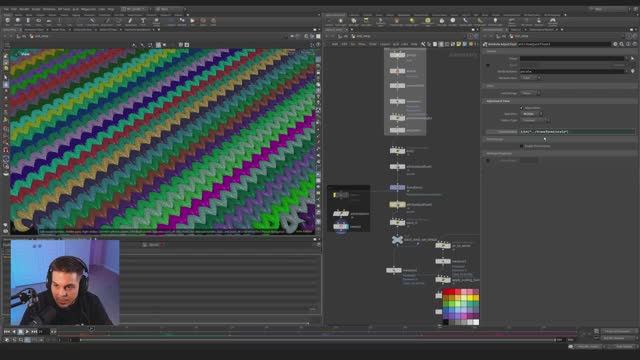Add an Environment Light from the shelf

point(427,21)
